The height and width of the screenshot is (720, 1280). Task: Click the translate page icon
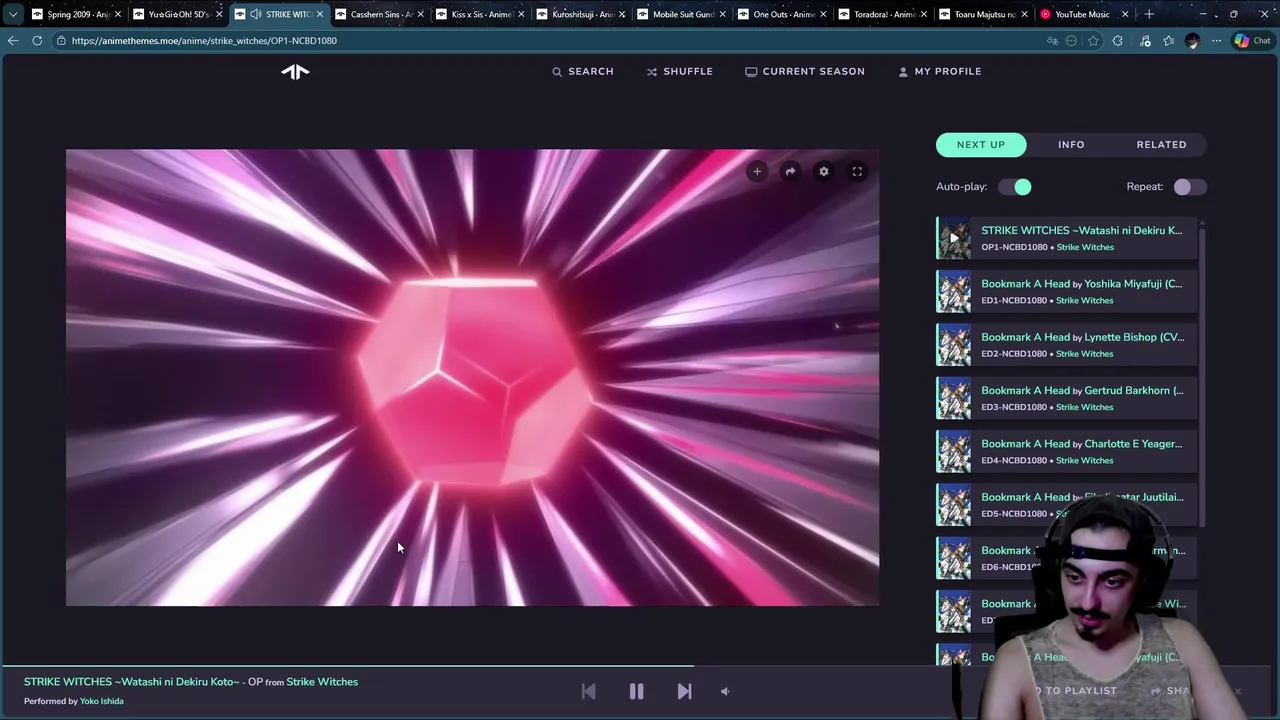pyautogui.click(x=1052, y=41)
